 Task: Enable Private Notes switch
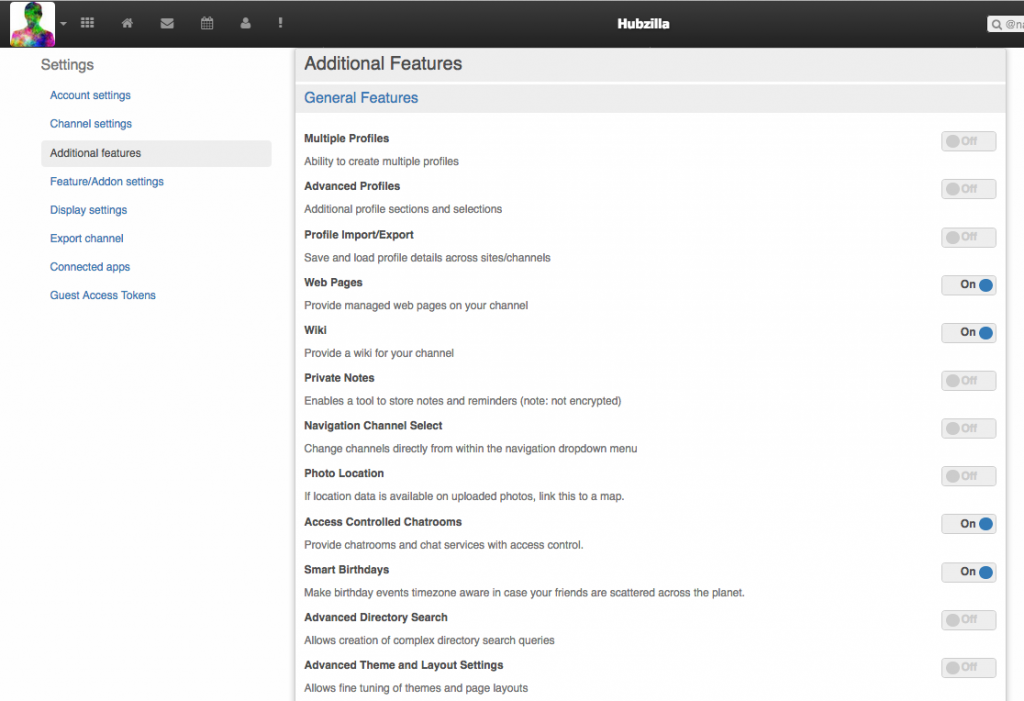tap(968, 381)
